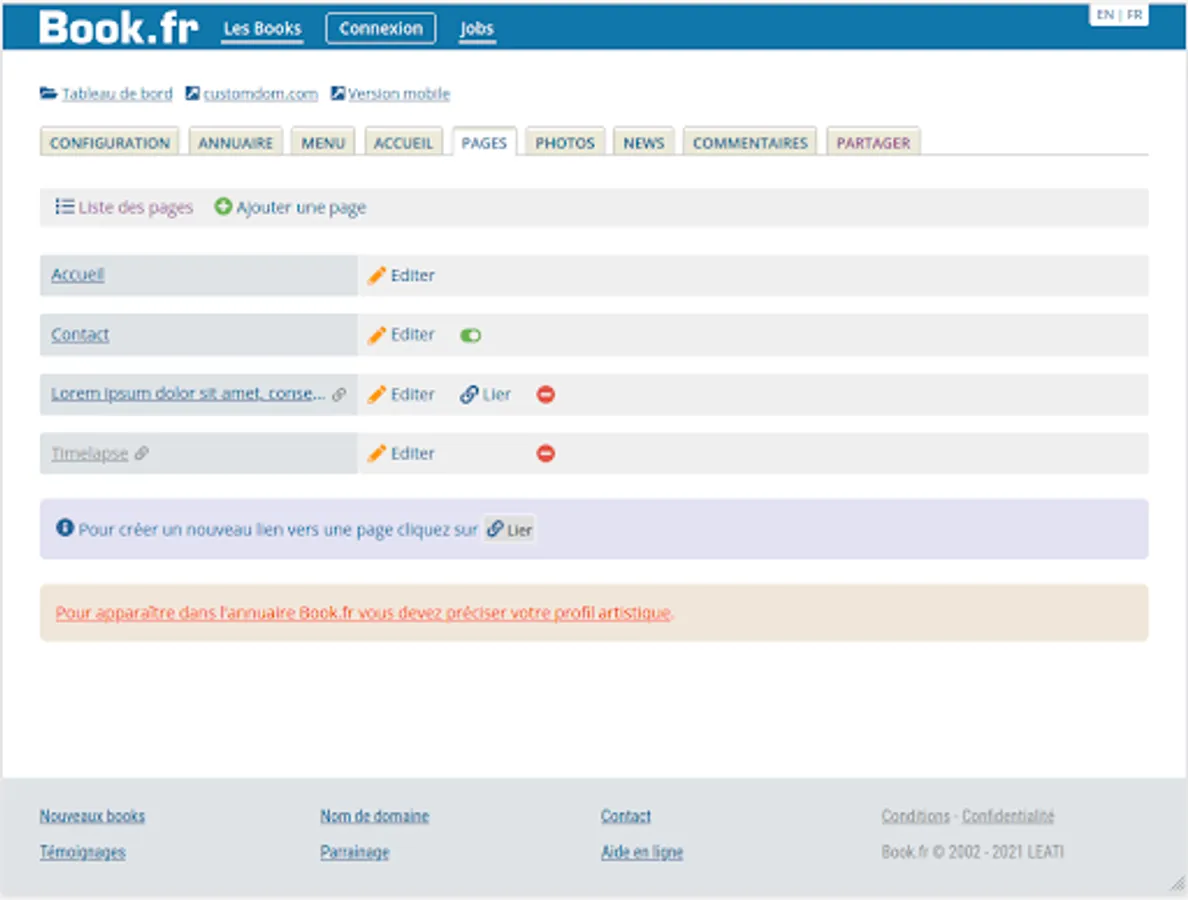Click Editer in the Contact row
The image size is (1188, 900).
click(412, 334)
